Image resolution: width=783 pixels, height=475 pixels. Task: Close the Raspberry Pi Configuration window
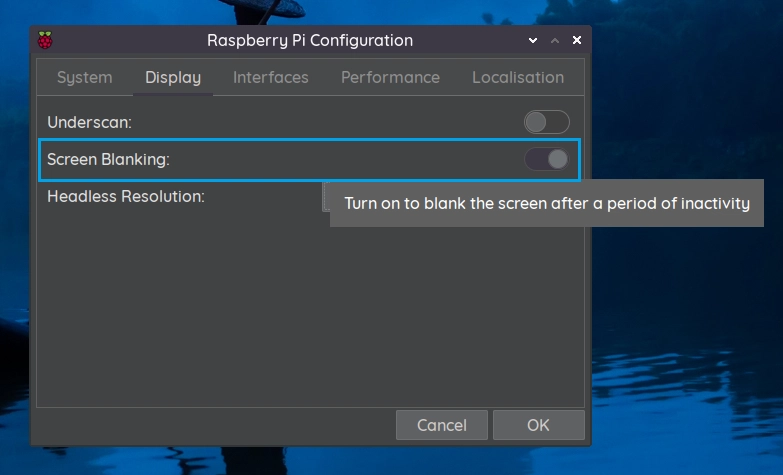pos(577,40)
